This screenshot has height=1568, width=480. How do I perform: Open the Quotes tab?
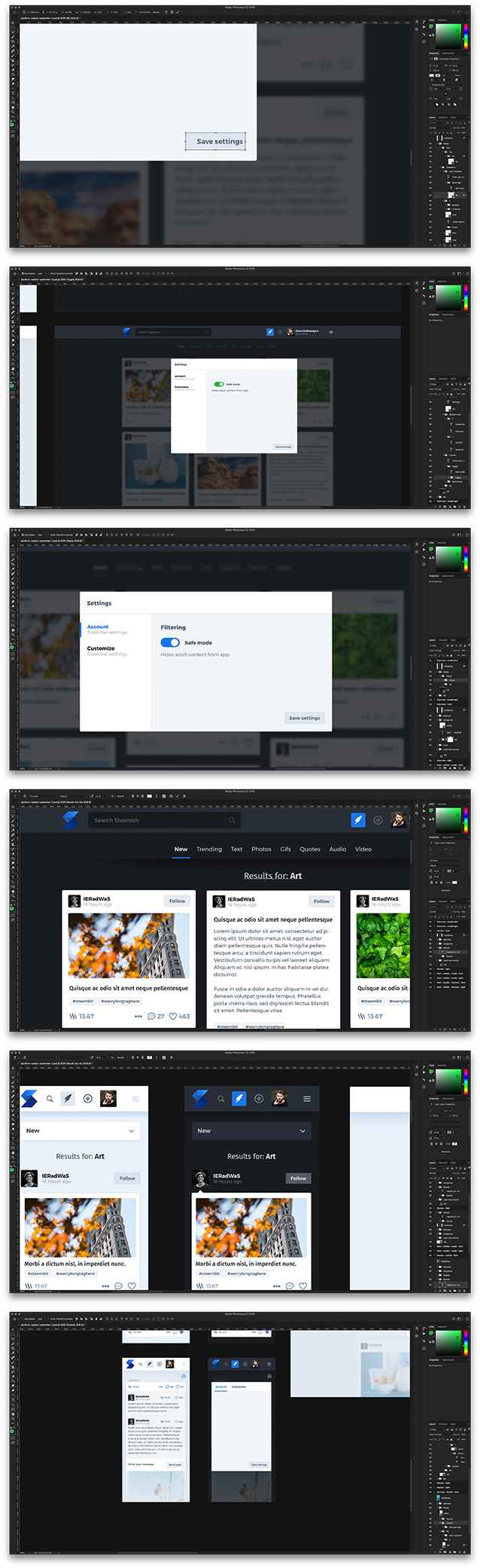tap(310, 849)
